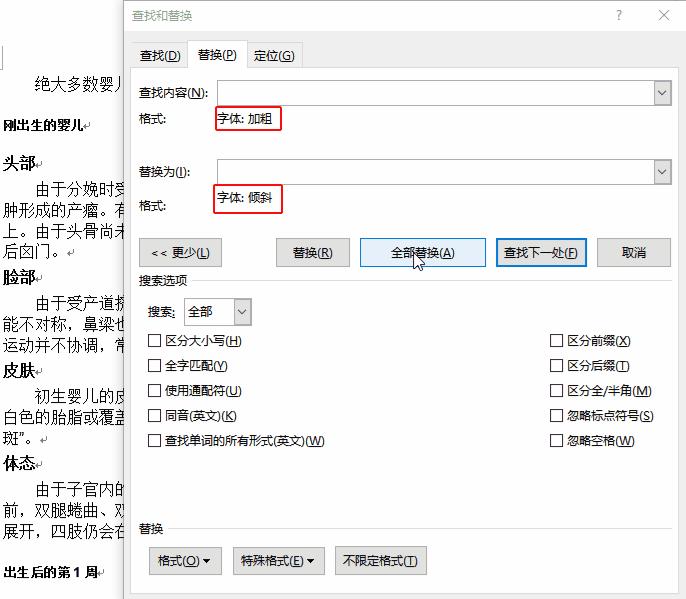Enable the 忽略空格(W) checkbox
Image resolution: width=686 pixels, height=599 pixels.
point(556,440)
